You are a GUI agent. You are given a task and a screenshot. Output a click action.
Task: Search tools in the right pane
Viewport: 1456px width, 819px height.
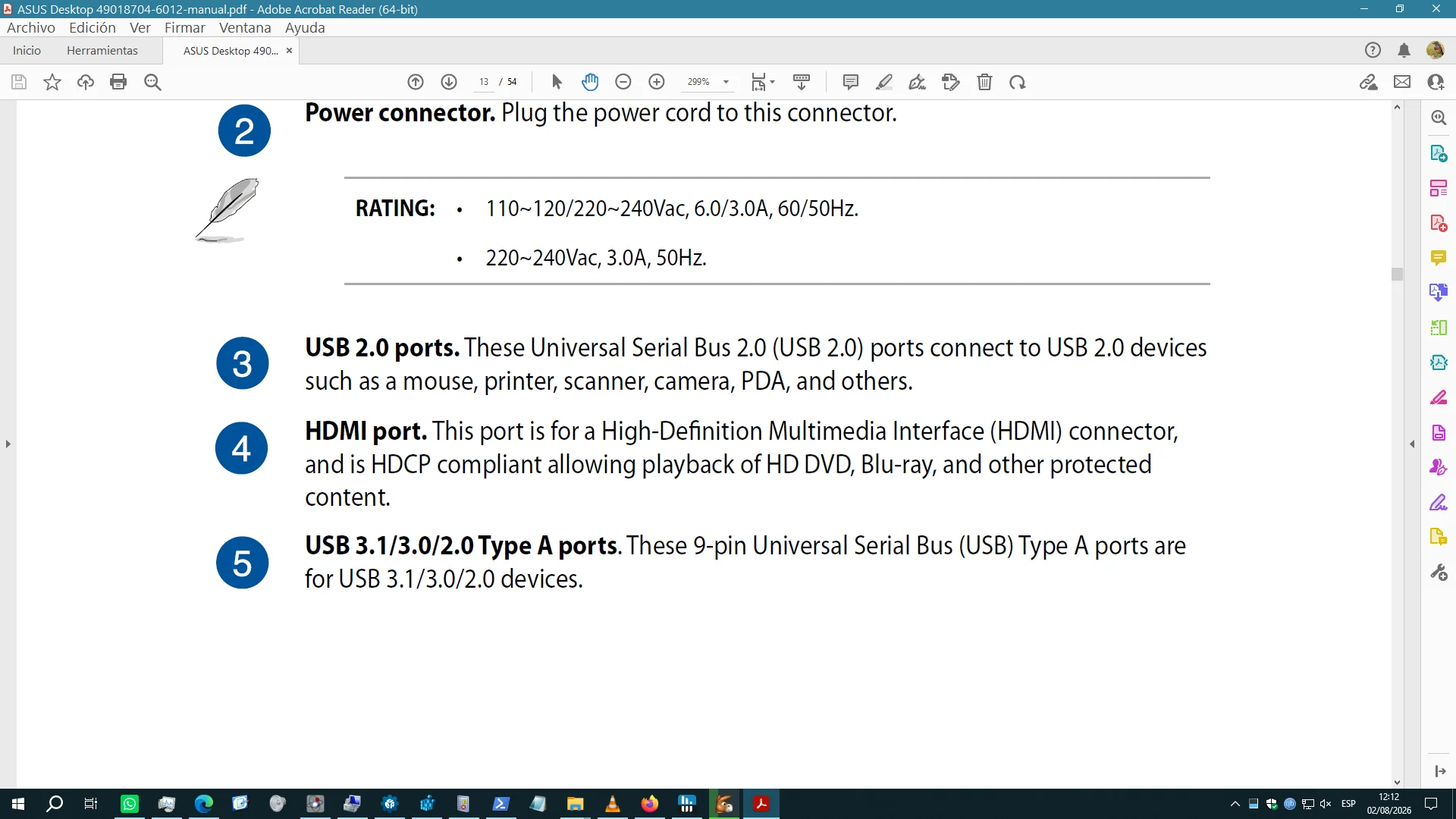[x=1439, y=118]
